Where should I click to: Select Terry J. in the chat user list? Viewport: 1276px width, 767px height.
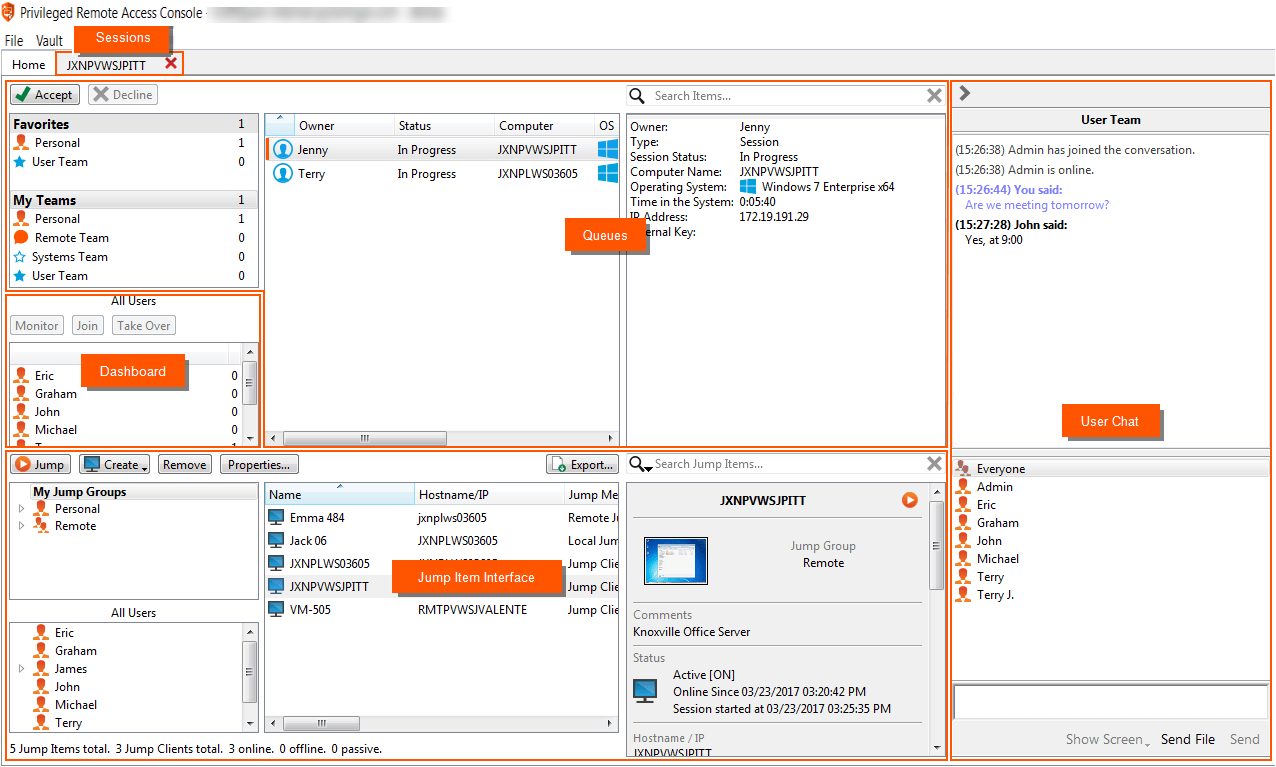point(1110,595)
